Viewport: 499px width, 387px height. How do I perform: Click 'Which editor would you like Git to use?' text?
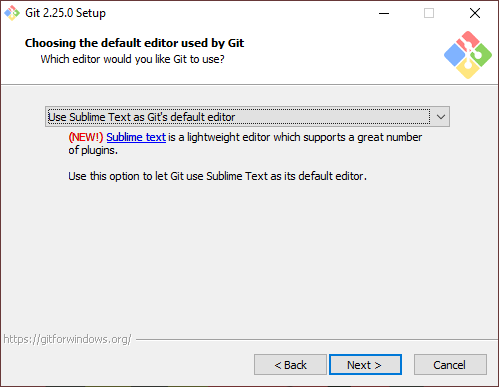coord(132,59)
